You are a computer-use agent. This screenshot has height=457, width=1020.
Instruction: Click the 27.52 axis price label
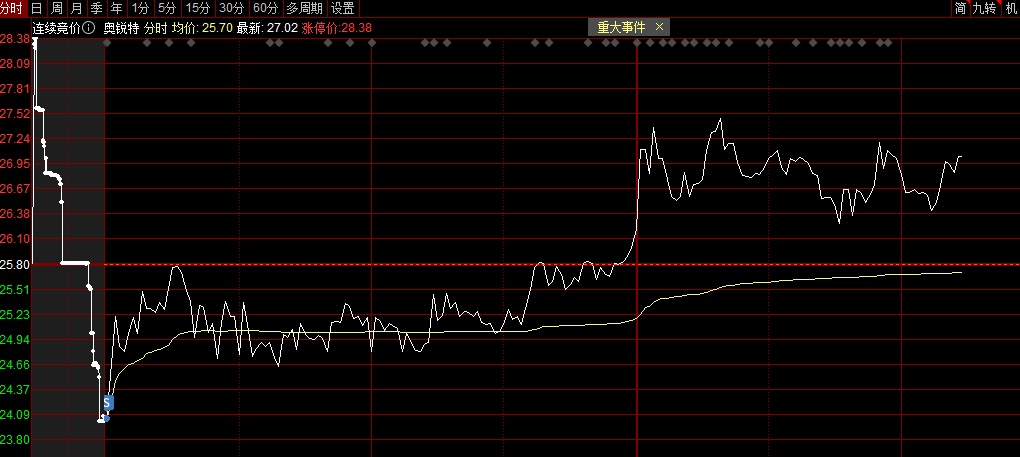tap(15, 114)
